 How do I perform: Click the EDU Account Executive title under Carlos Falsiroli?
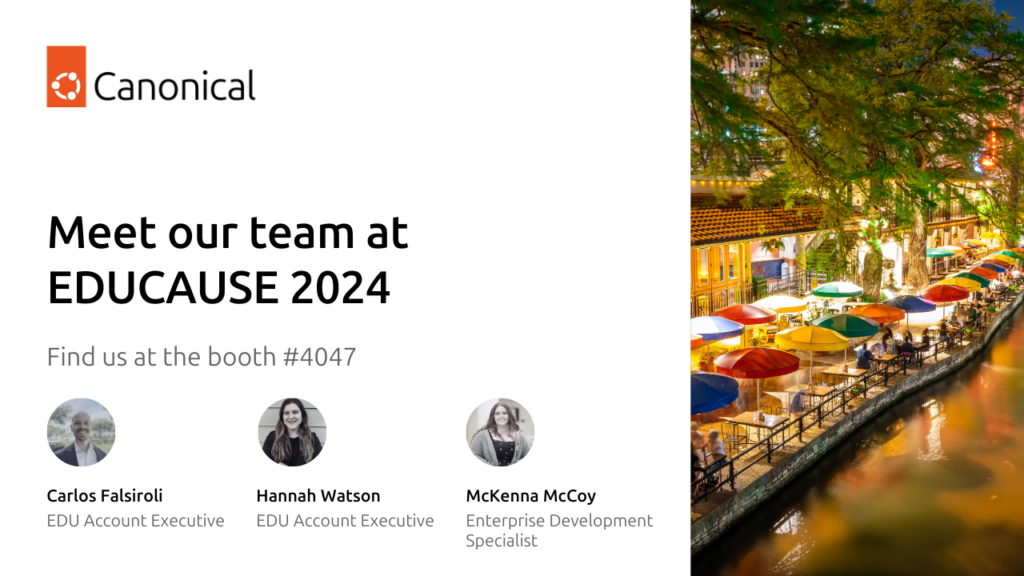click(x=135, y=520)
